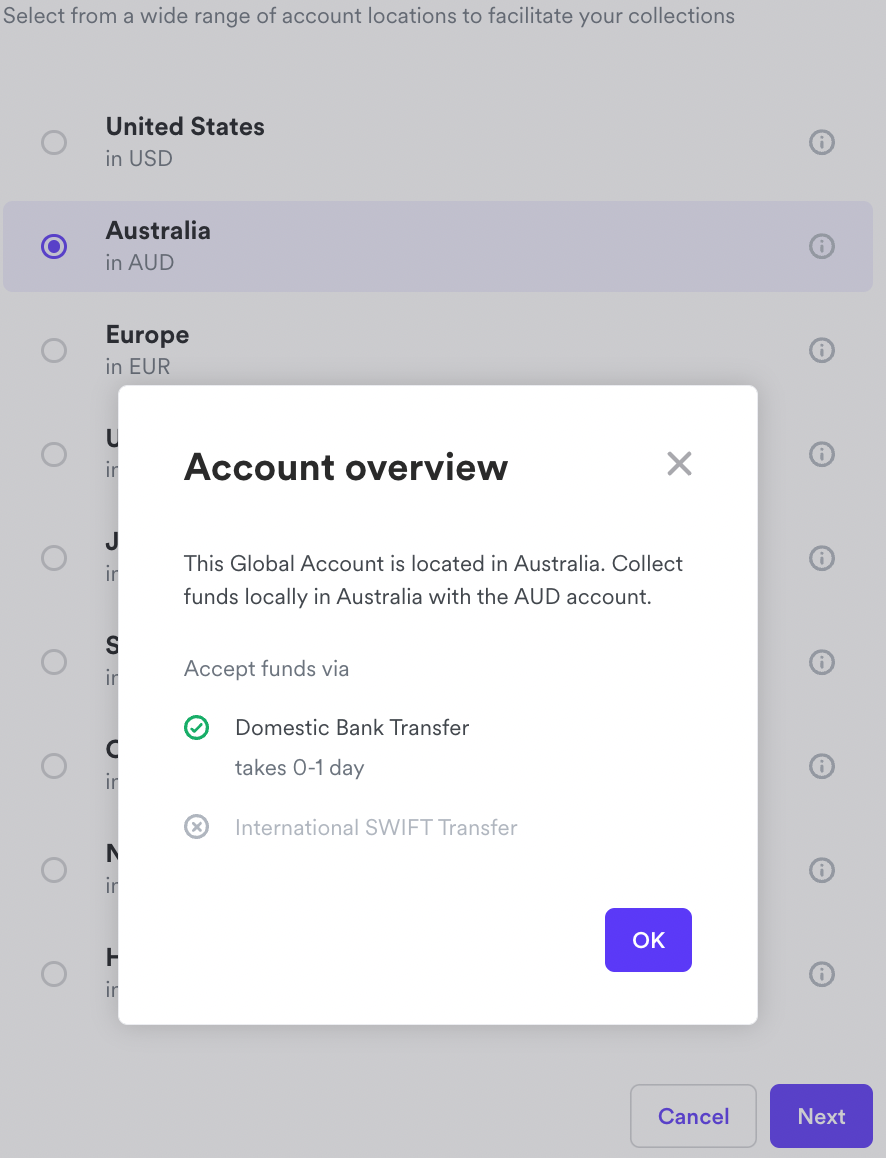
Task: Click the Australia in AUD row
Action: [x=438, y=246]
